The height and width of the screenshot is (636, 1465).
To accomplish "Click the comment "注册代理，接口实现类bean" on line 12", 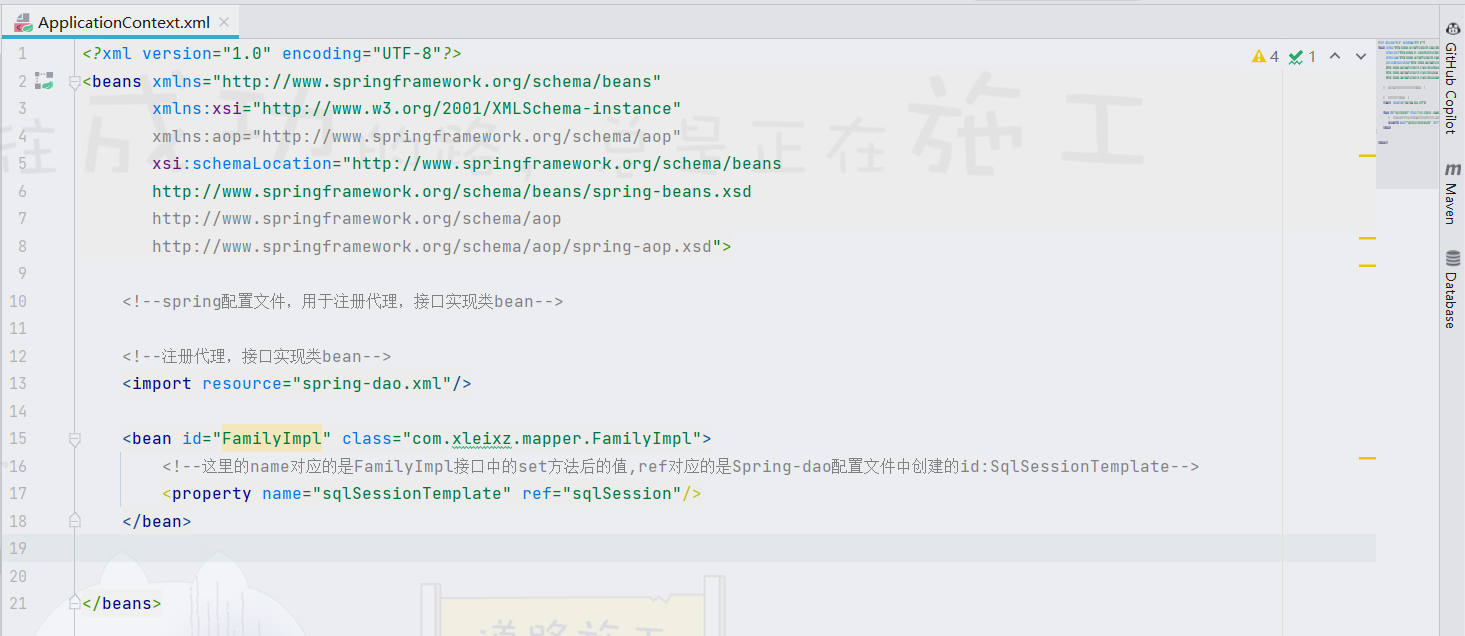I will click(x=256, y=357).
